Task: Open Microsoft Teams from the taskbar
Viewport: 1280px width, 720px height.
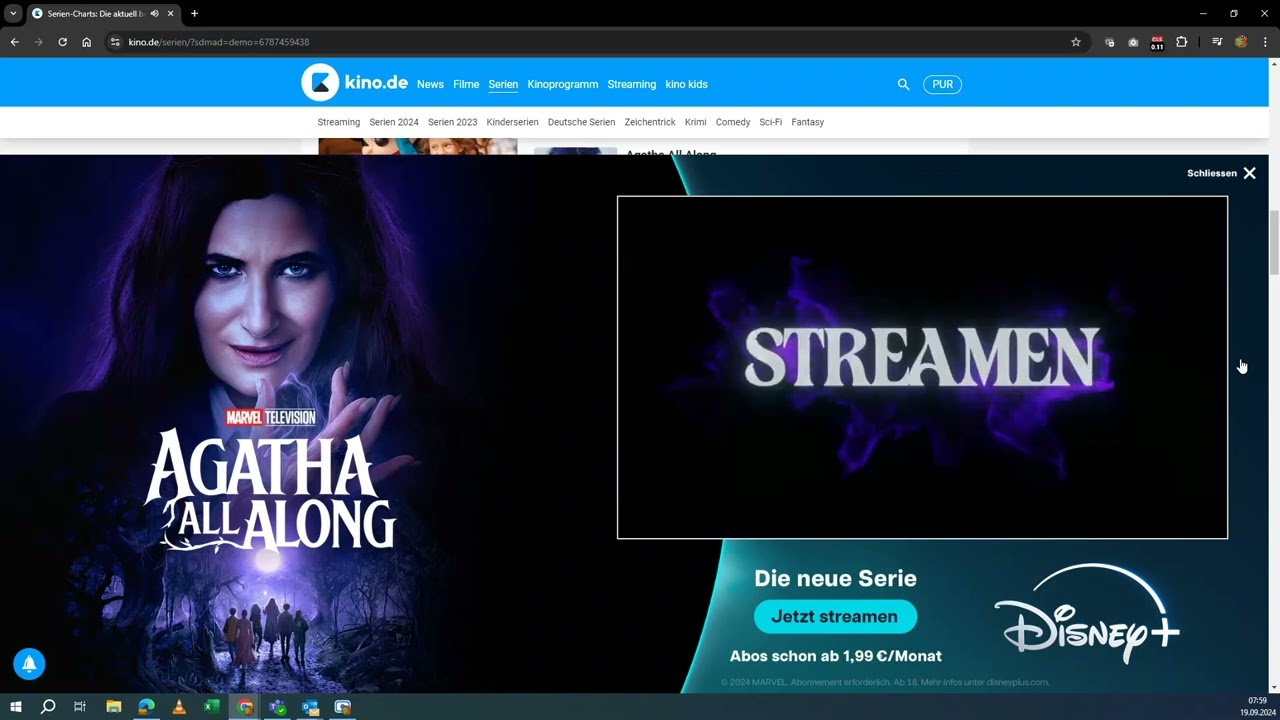Action: 277,707
